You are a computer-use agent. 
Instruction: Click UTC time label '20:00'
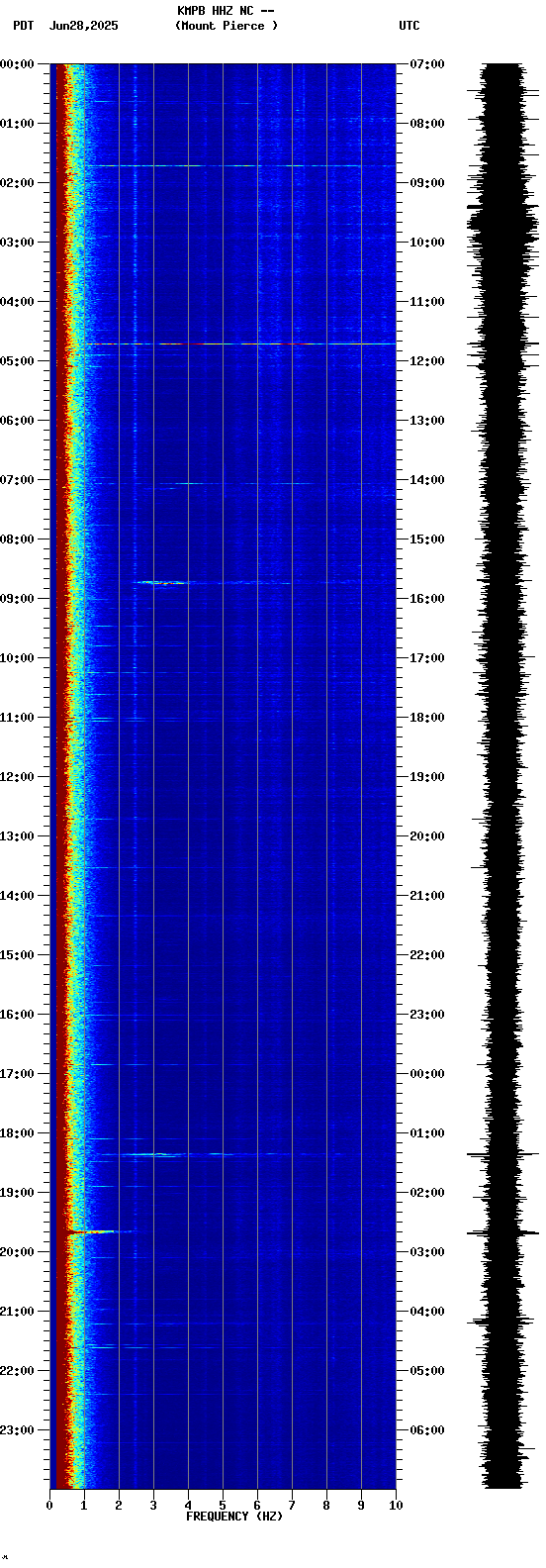pyautogui.click(x=427, y=836)
